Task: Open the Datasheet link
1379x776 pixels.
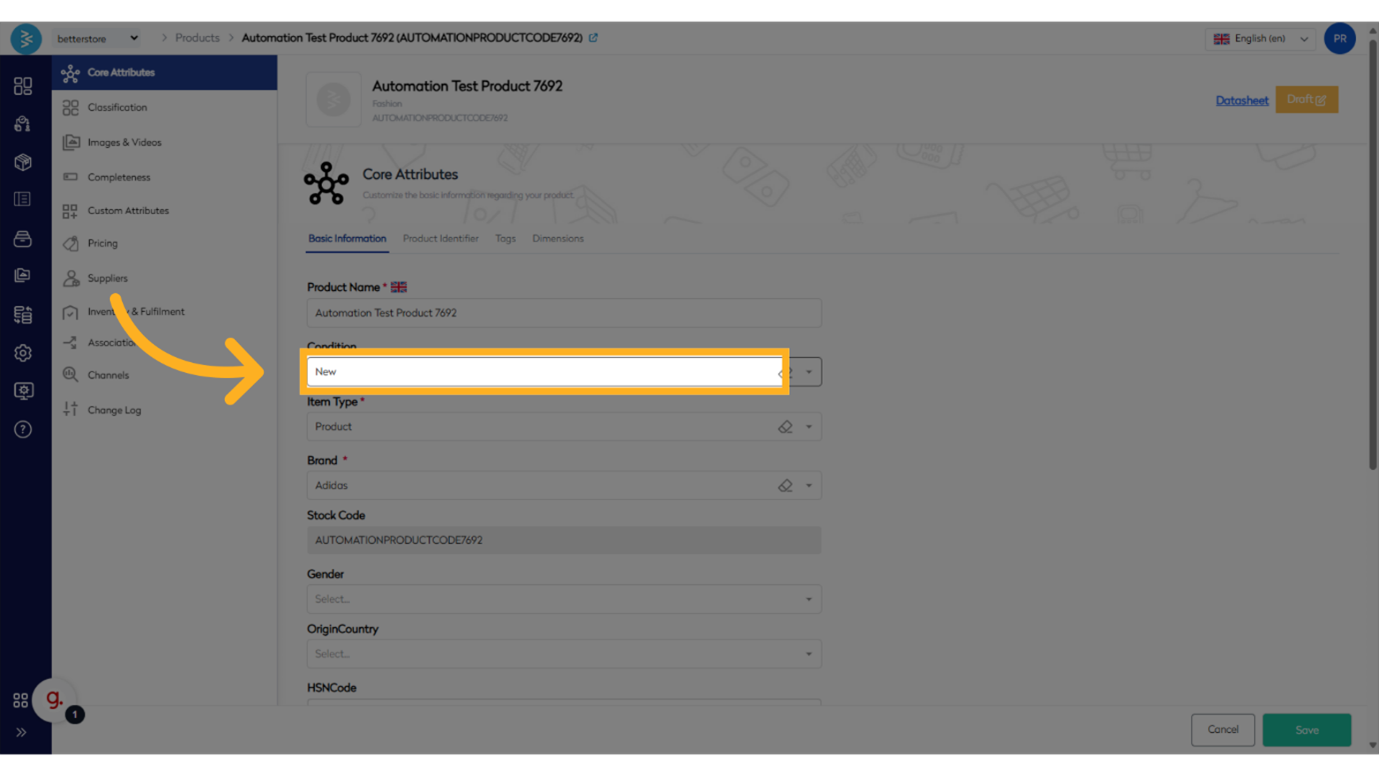Action: point(1241,100)
